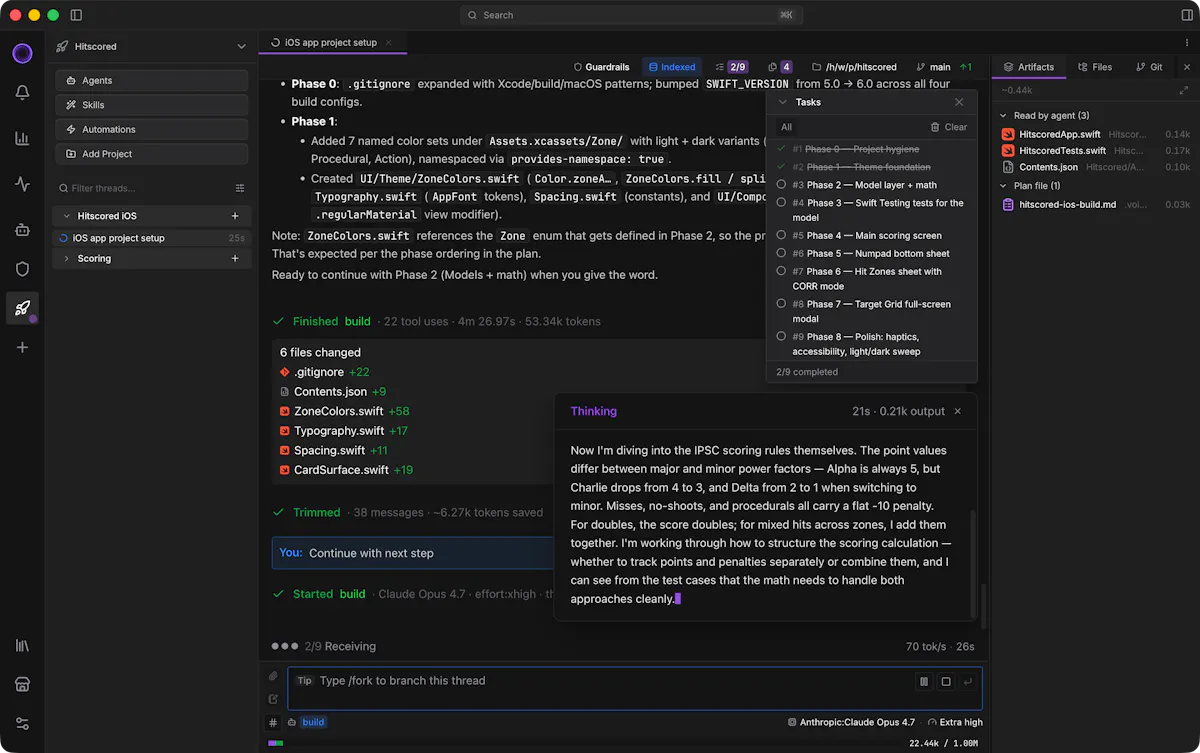Toggle the Guardrails indicator
The image size is (1200, 753).
604,67
